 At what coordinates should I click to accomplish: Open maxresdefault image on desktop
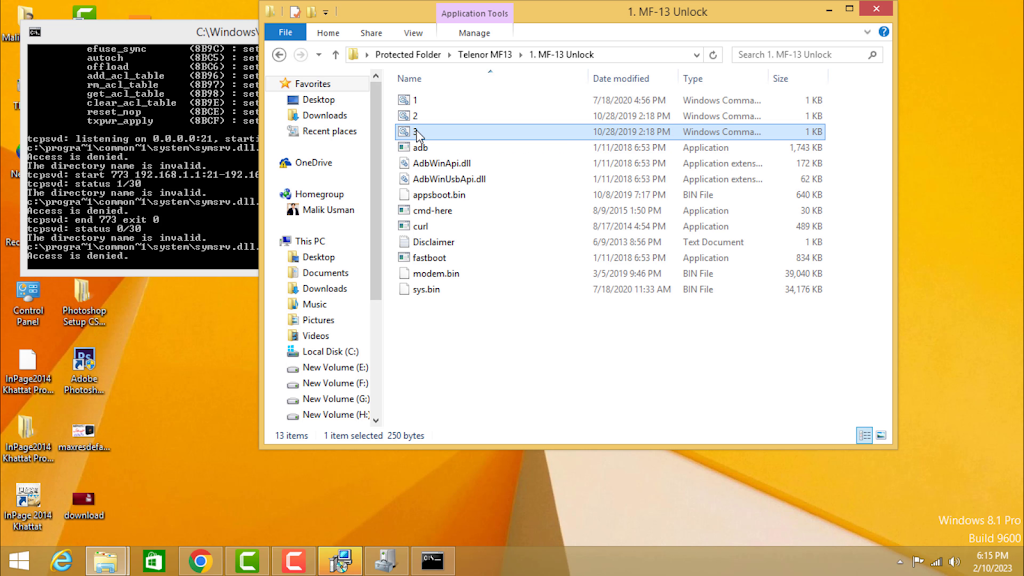coord(84,438)
